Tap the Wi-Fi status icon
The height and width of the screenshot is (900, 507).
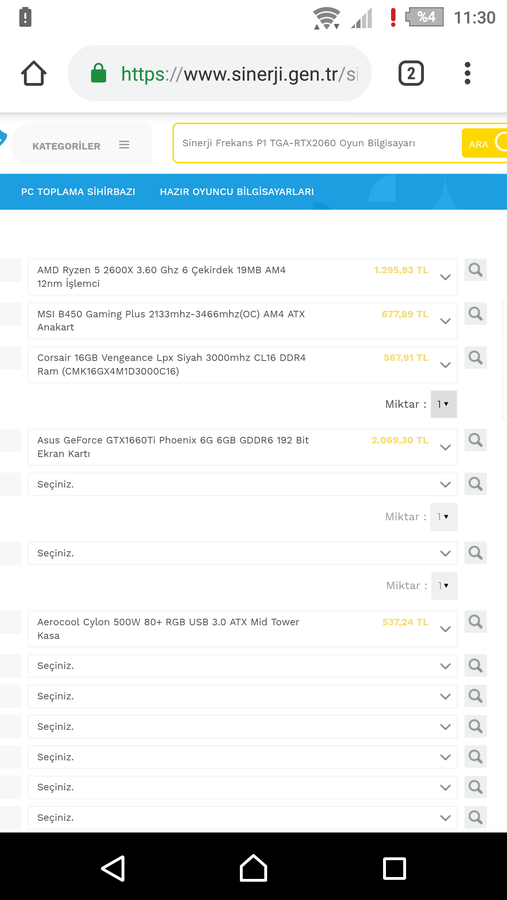[327, 18]
